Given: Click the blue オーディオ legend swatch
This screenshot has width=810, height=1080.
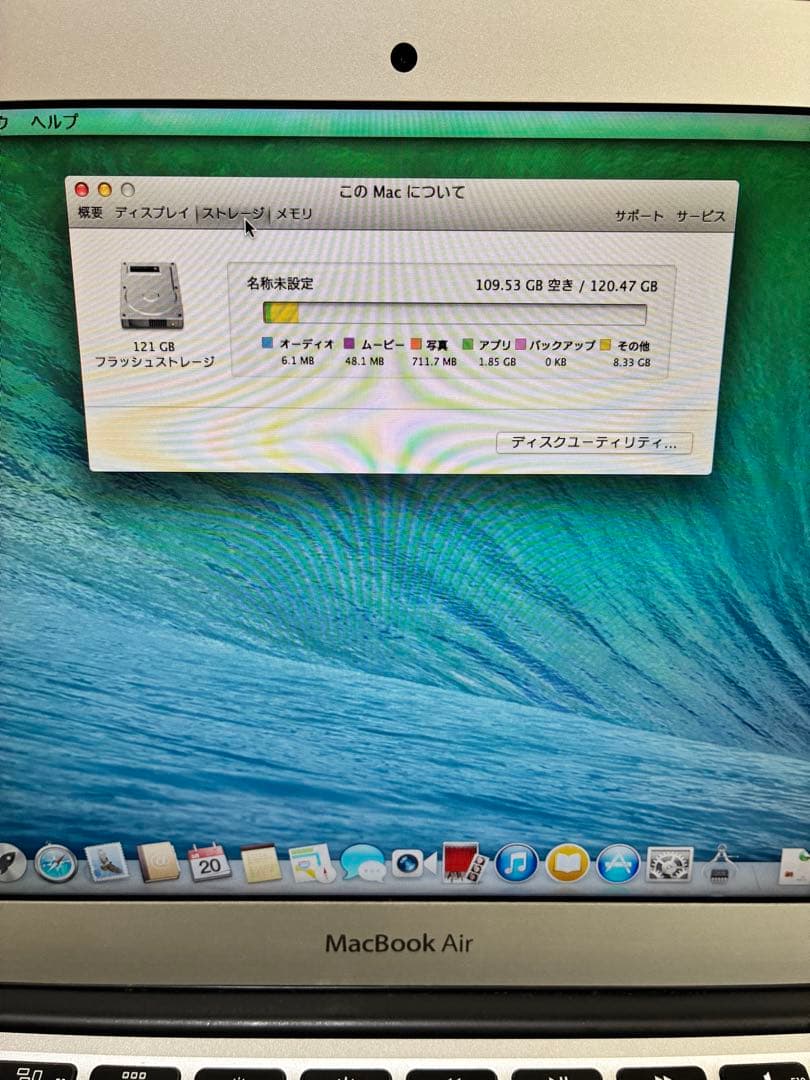Looking at the screenshot, I should click(x=266, y=342).
